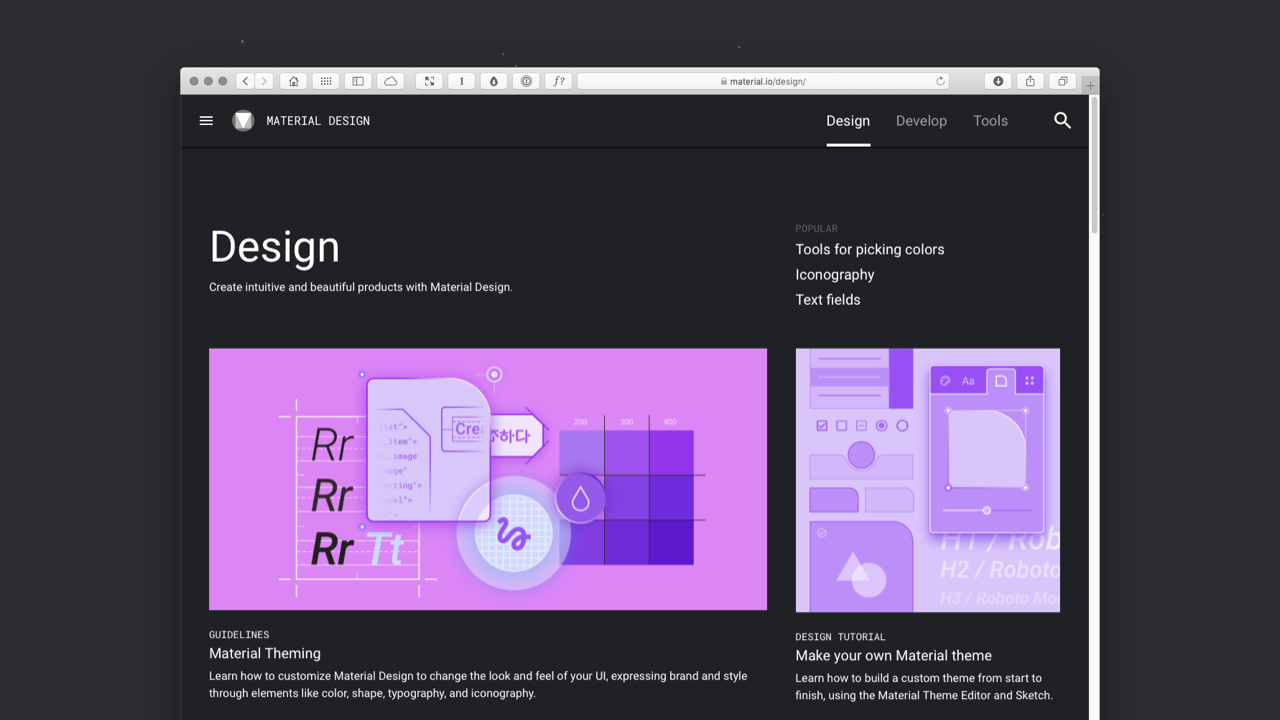The width and height of the screenshot is (1280, 720).
Task: Open the hamburger navigation menu
Action: coord(206,121)
